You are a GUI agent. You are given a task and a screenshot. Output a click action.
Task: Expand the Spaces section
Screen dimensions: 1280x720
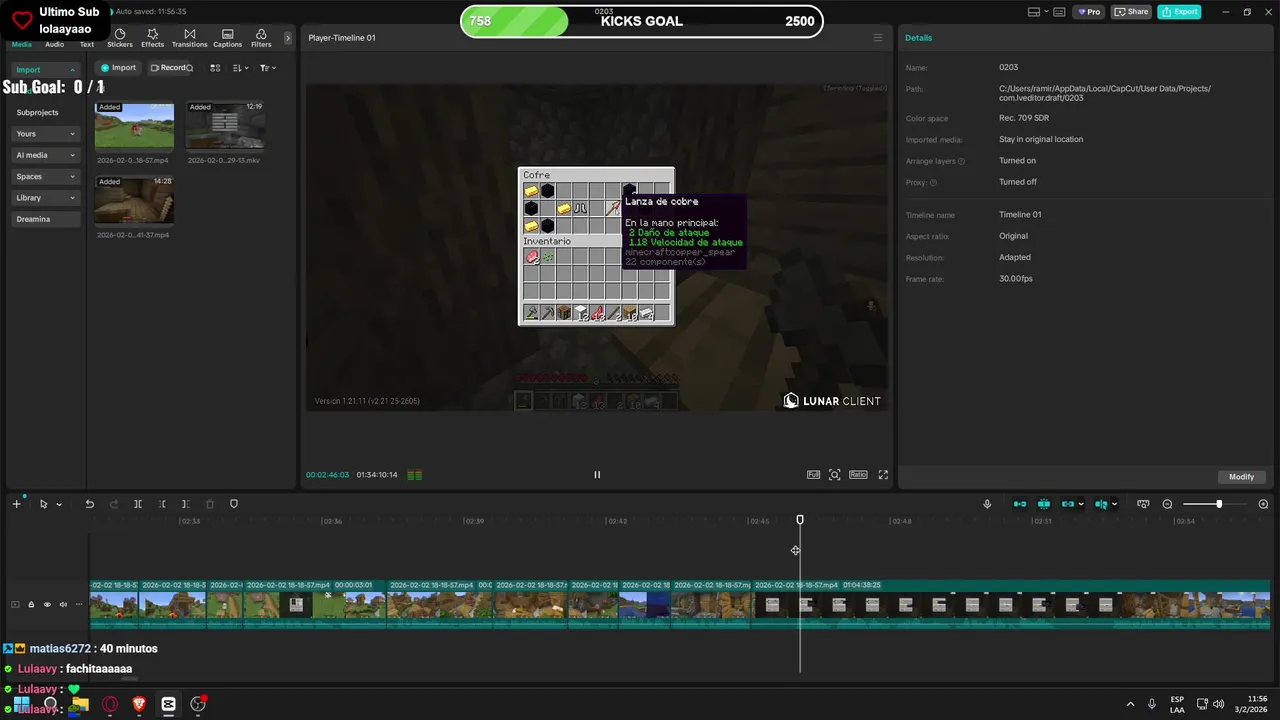[x=45, y=176]
